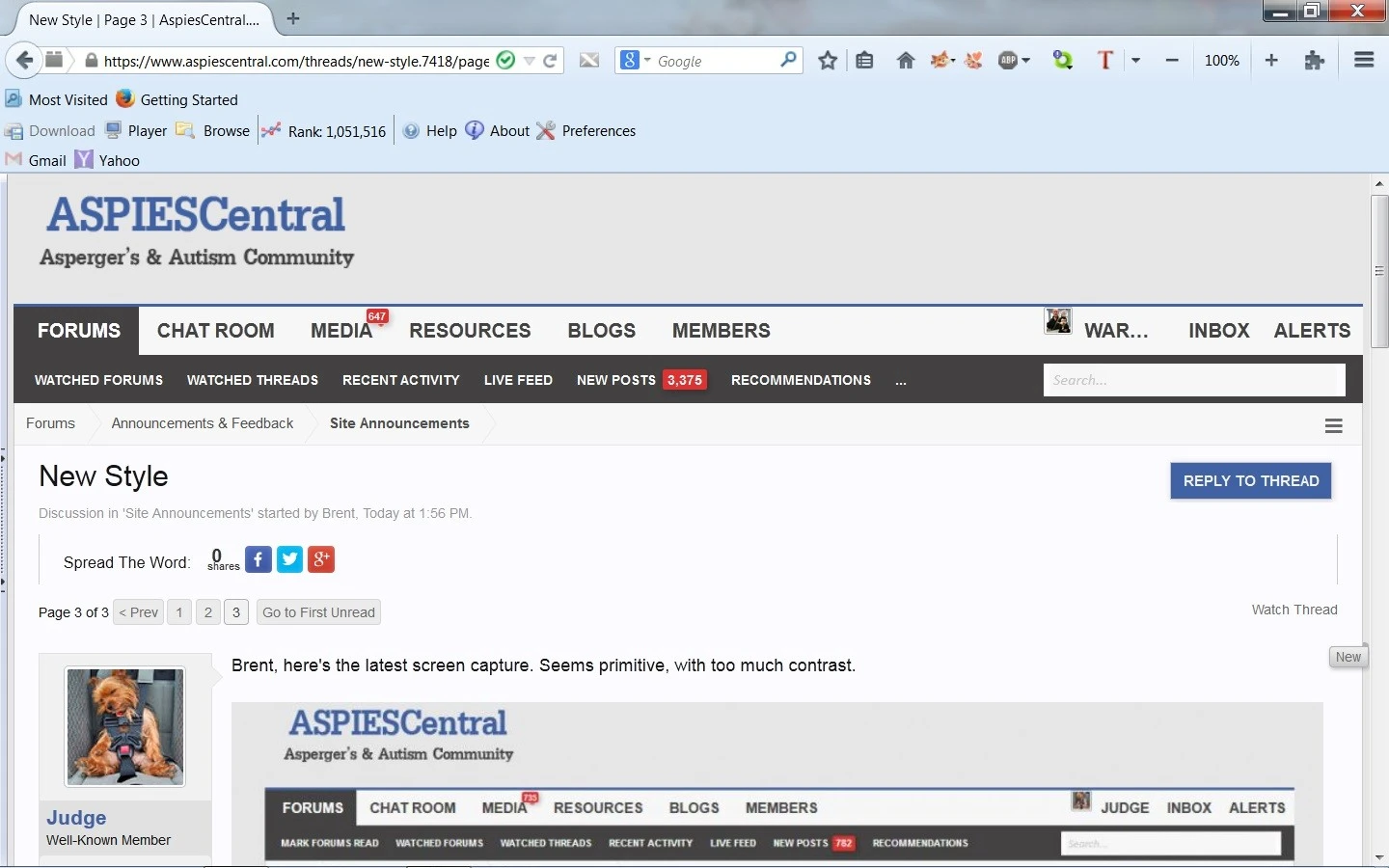Screen dimensions: 1389x868
Task: Click Announcements & Feedback breadcrumb
Action: [x=203, y=423]
